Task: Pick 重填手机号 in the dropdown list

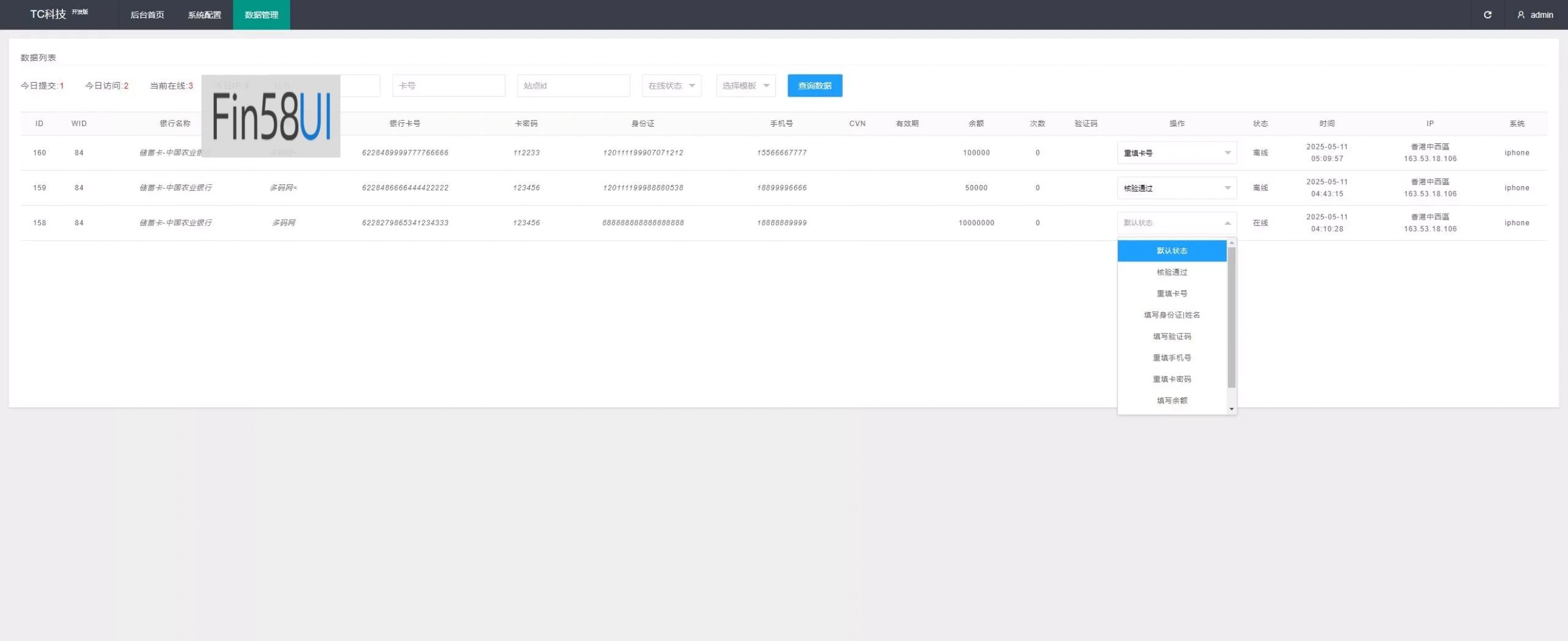Action: pos(1172,358)
